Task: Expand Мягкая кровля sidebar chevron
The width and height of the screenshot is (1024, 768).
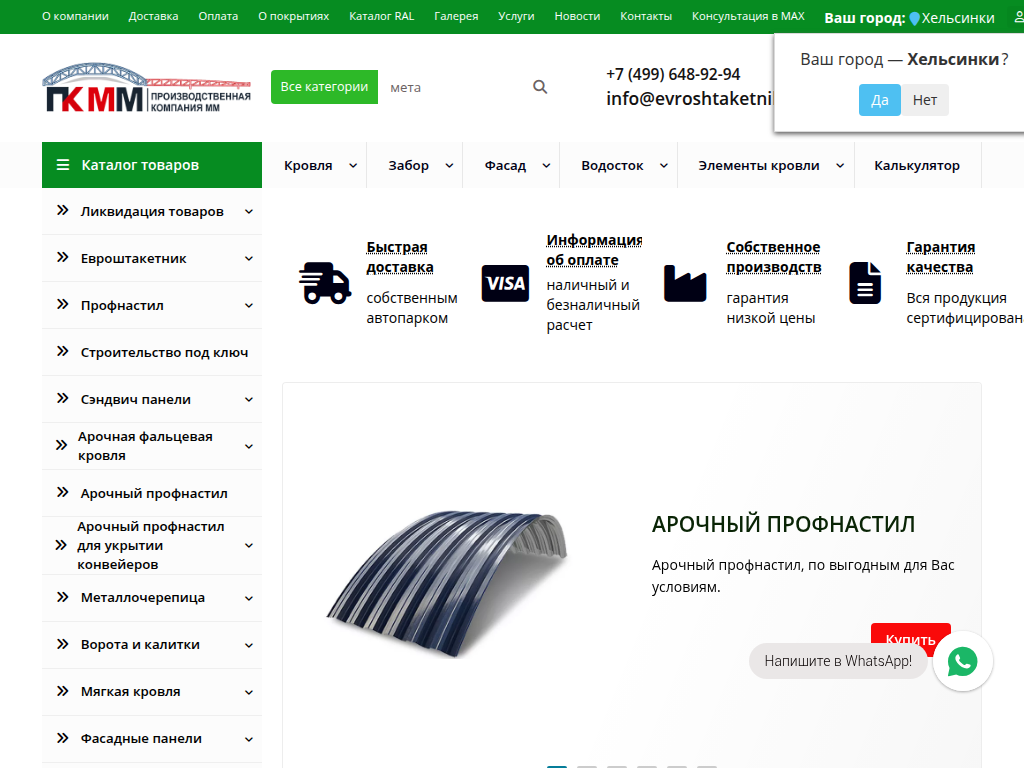Action: coord(249,692)
